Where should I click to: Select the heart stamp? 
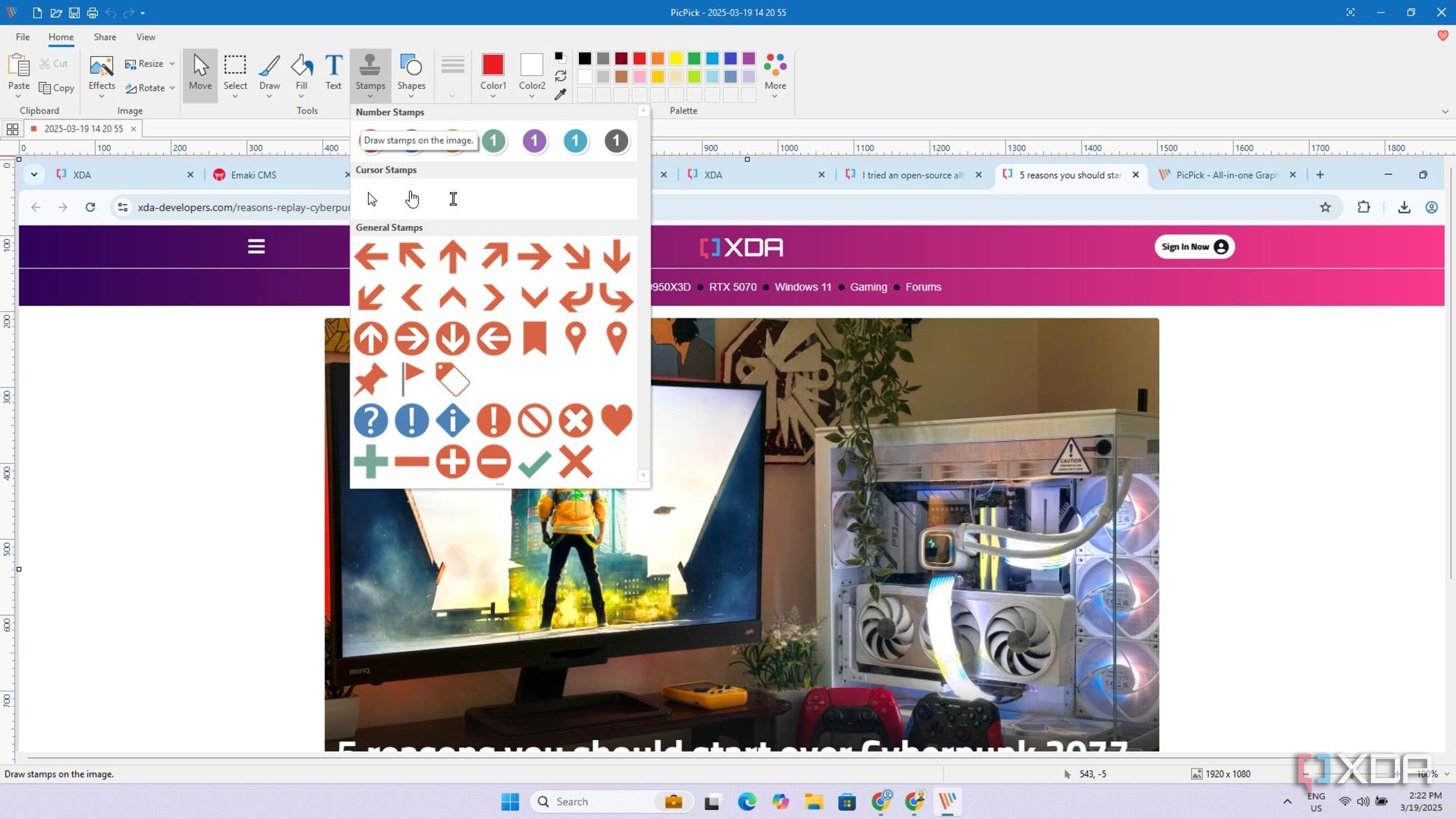click(616, 420)
